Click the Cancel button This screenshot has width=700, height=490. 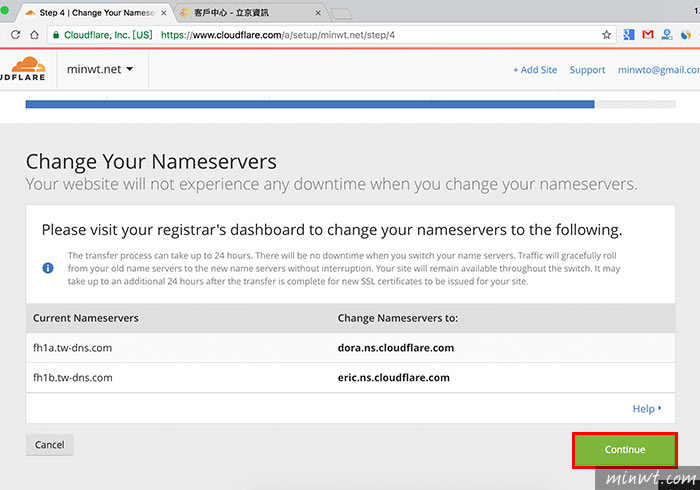tap(50, 445)
